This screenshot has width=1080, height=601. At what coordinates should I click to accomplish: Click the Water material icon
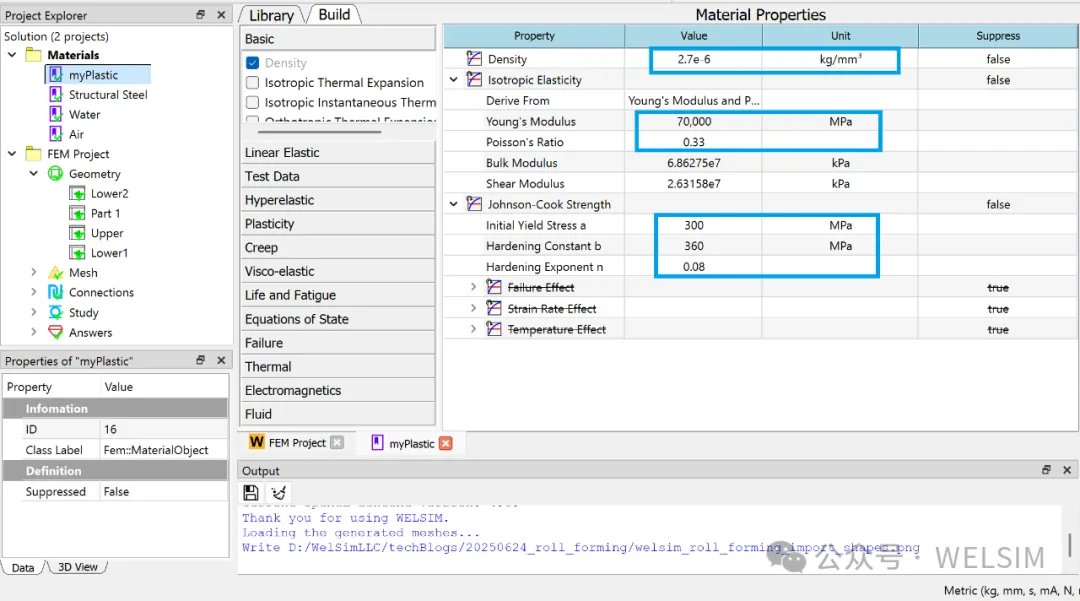tap(56, 114)
